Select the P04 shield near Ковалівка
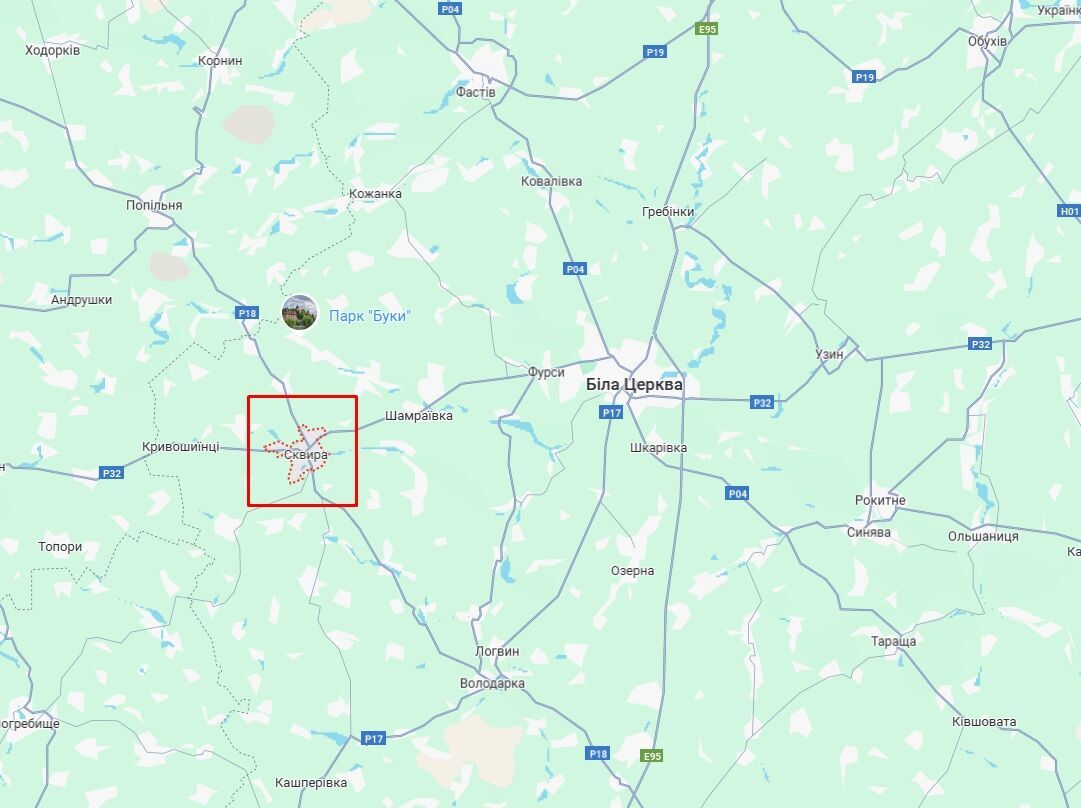This screenshot has height=808, width=1081. 576,269
